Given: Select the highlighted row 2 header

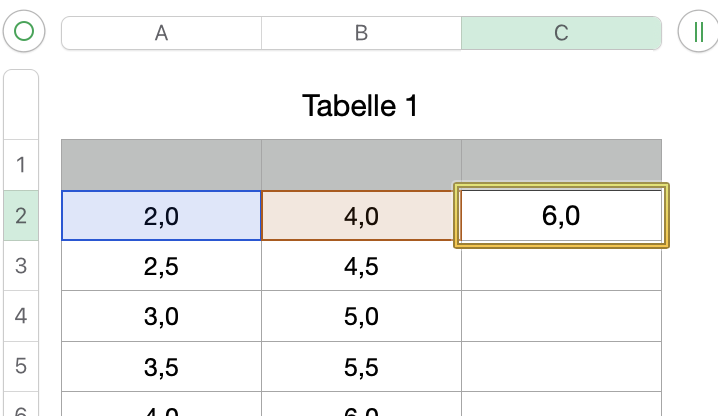Looking at the screenshot, I should pyautogui.click(x=21, y=216).
